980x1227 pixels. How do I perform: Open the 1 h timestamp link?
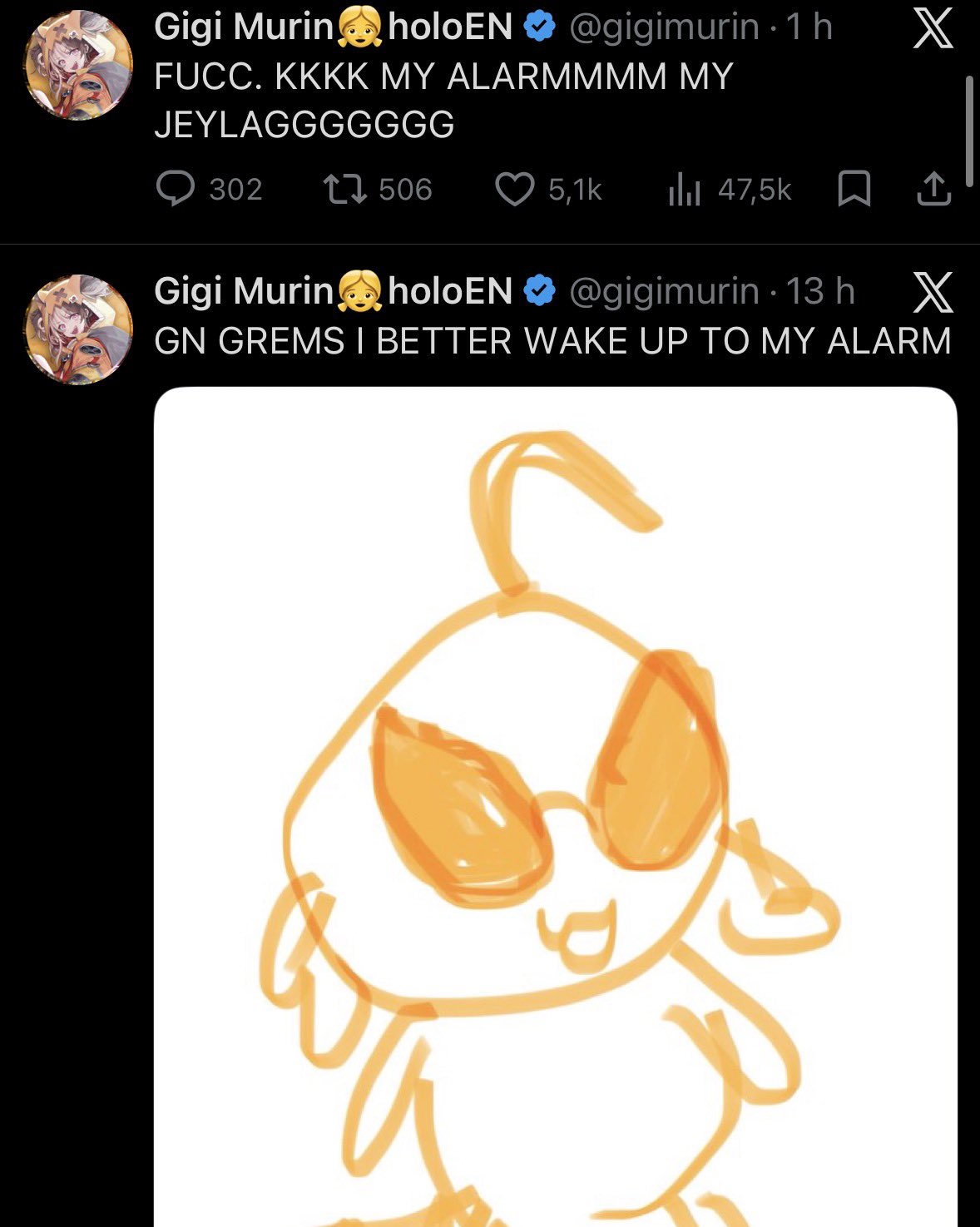[809, 27]
